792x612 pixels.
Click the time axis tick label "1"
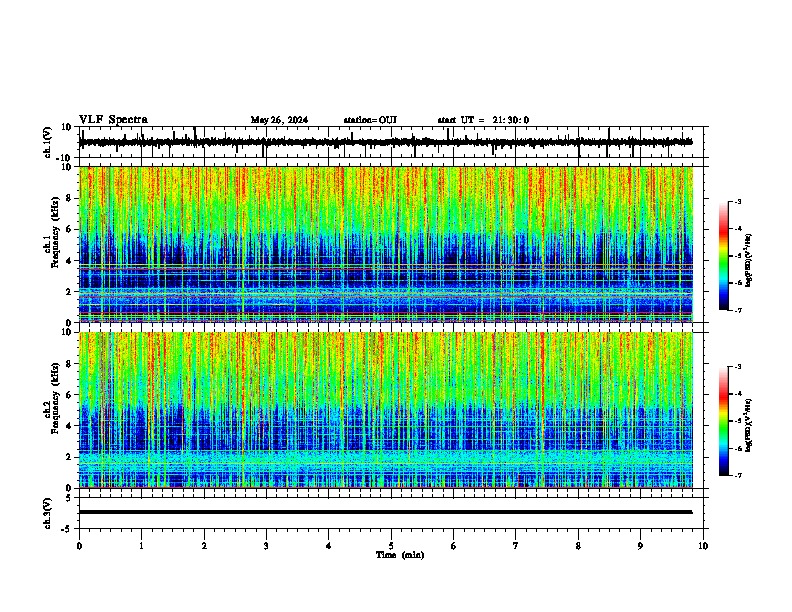pyautogui.click(x=141, y=546)
